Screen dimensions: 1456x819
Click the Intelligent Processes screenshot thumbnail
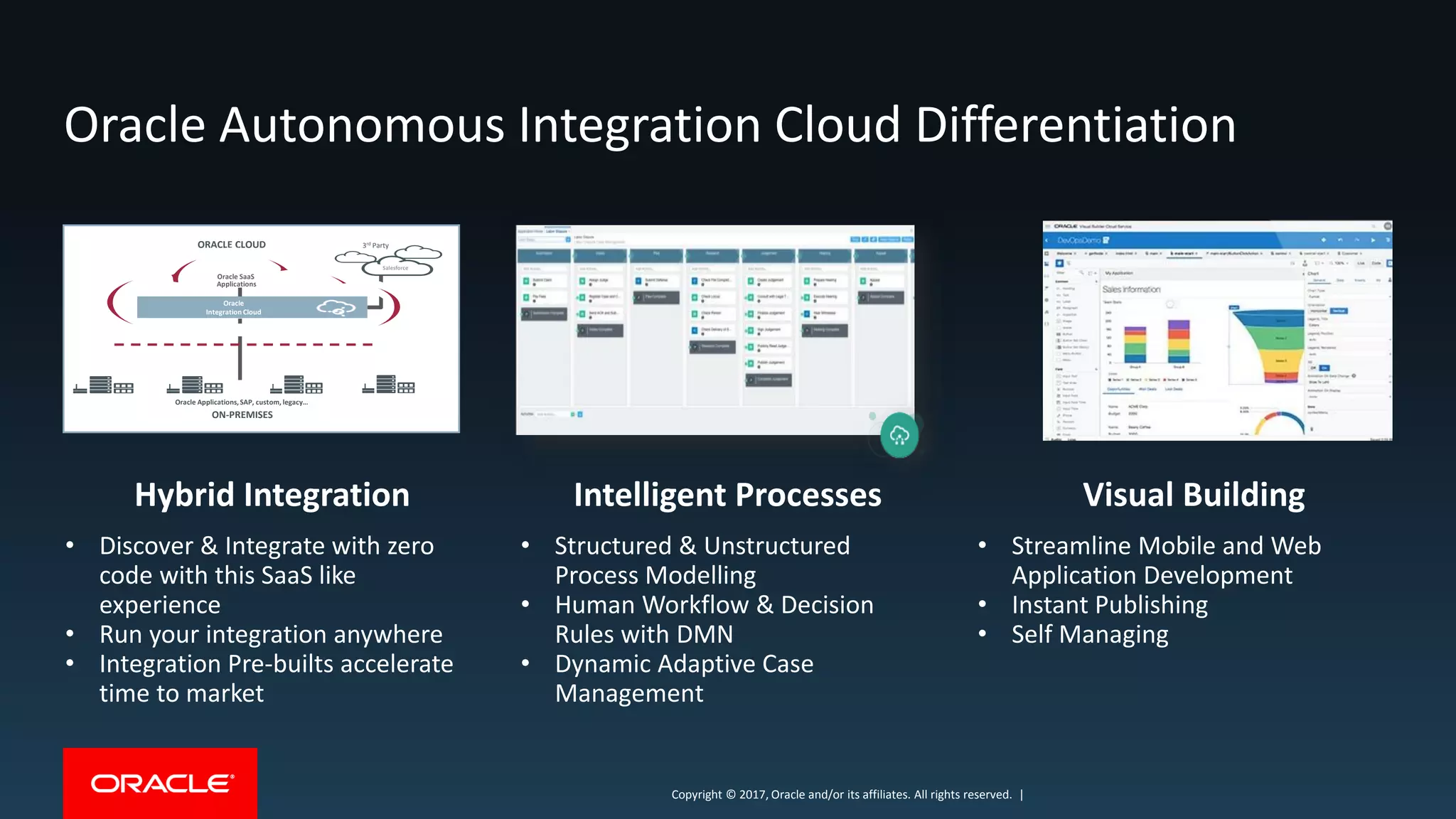(714, 330)
